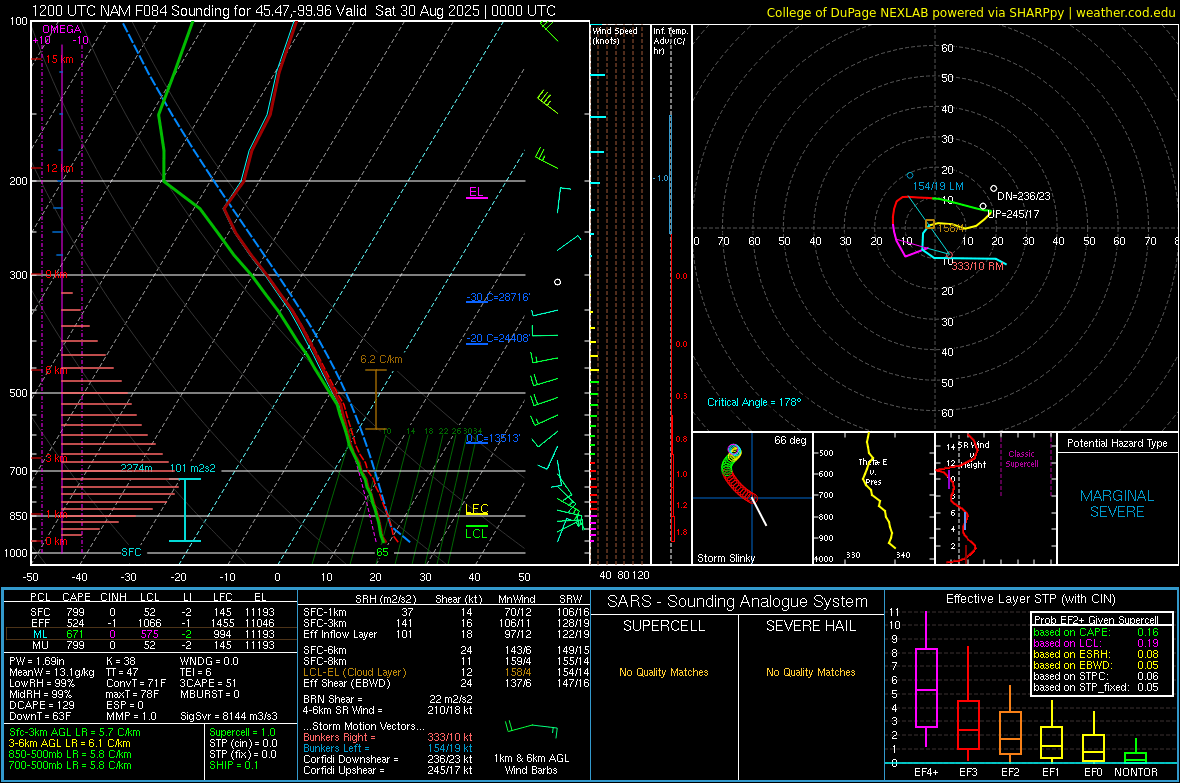Click the UP=245/17 Corfidi marker label
1180x783 pixels.
coord(1014,214)
